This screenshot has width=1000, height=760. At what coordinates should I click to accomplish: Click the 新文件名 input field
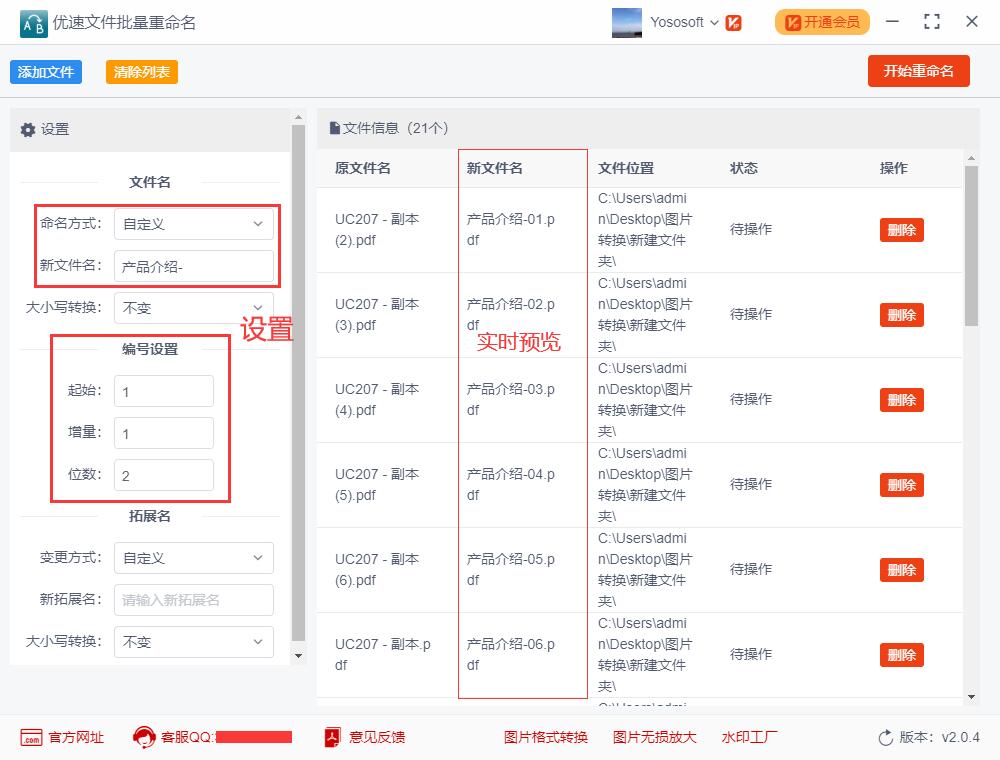(x=194, y=266)
